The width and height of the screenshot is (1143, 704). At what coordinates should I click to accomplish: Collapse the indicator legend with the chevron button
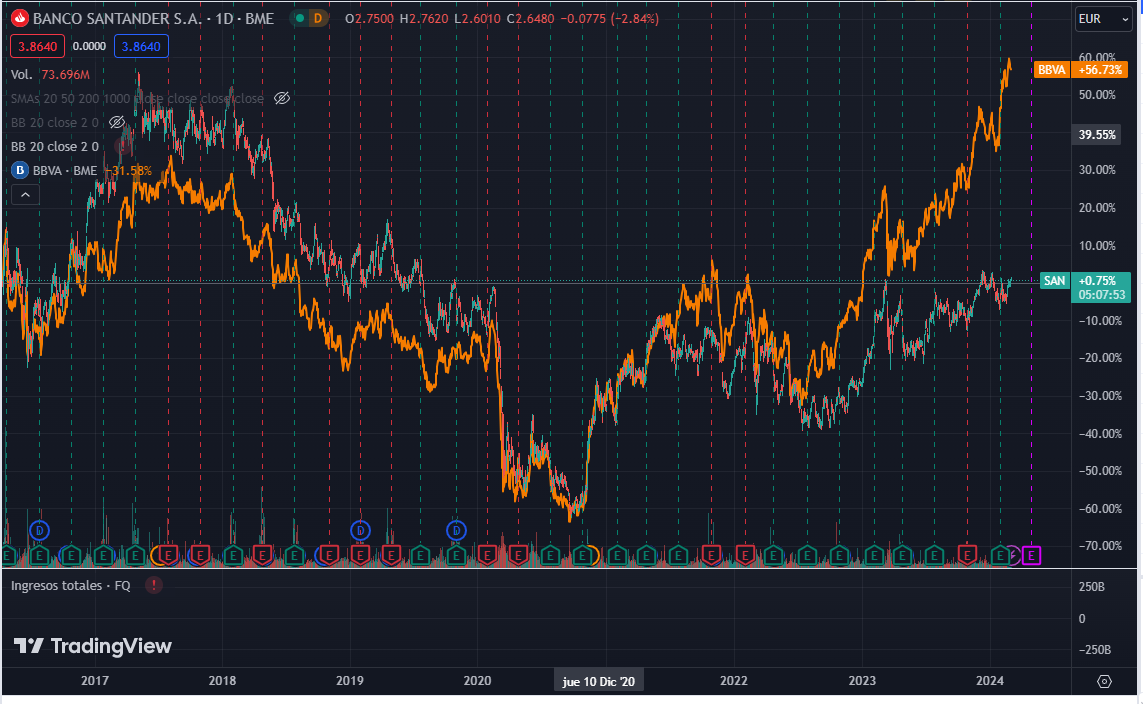pyautogui.click(x=26, y=195)
